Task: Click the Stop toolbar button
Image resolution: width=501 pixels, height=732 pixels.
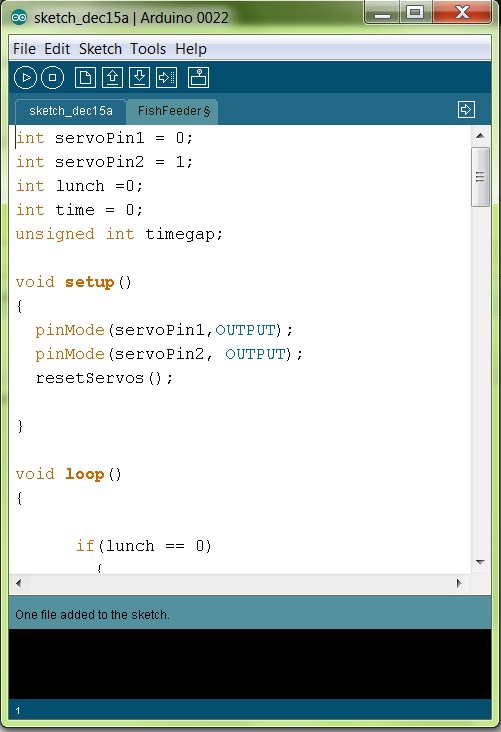Action: tap(53, 78)
